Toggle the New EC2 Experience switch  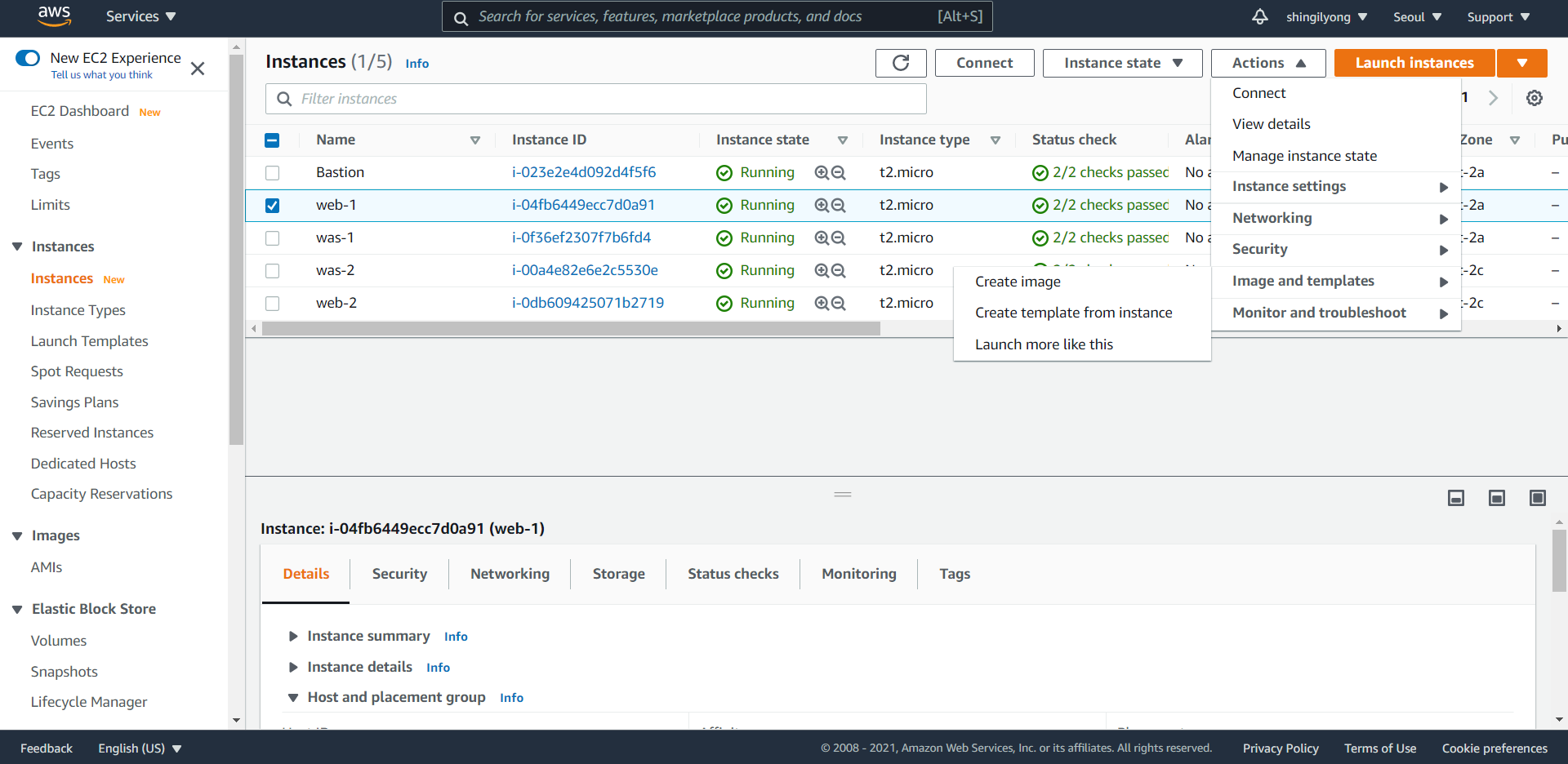click(28, 58)
